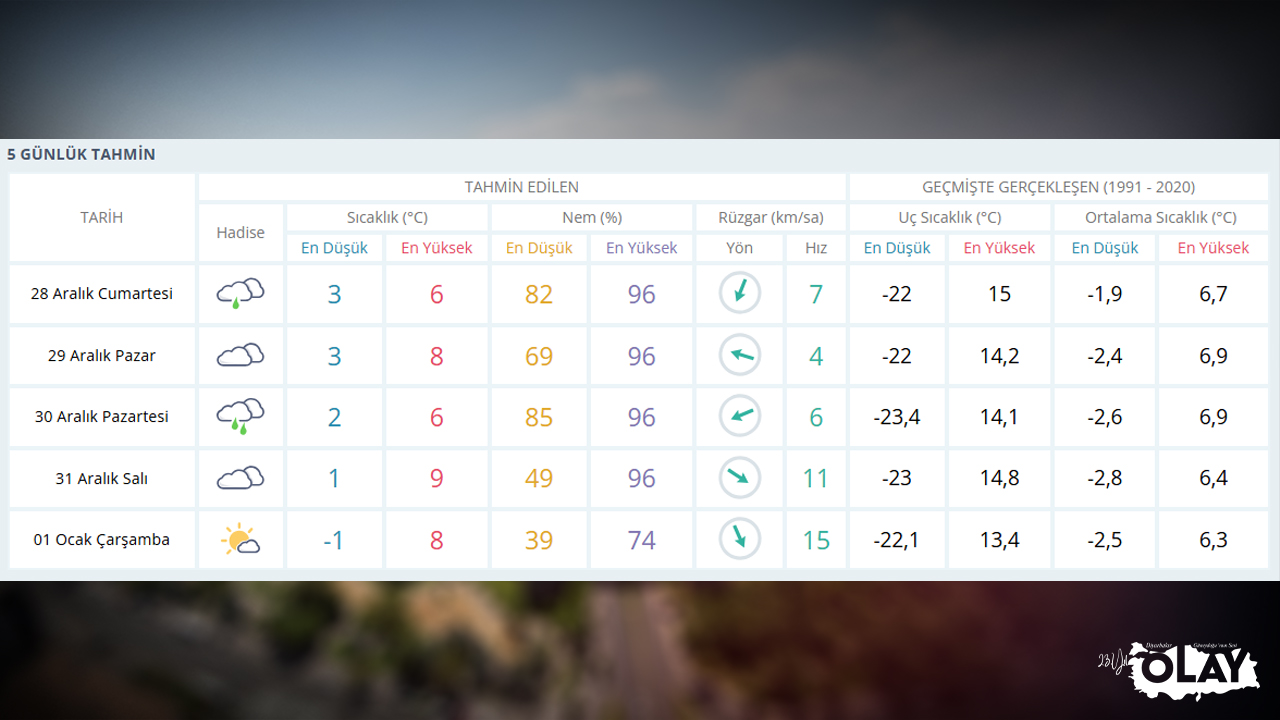
Task: Click the wind direction arrow for 01 Ocak Çarşamba
Action: [740, 540]
